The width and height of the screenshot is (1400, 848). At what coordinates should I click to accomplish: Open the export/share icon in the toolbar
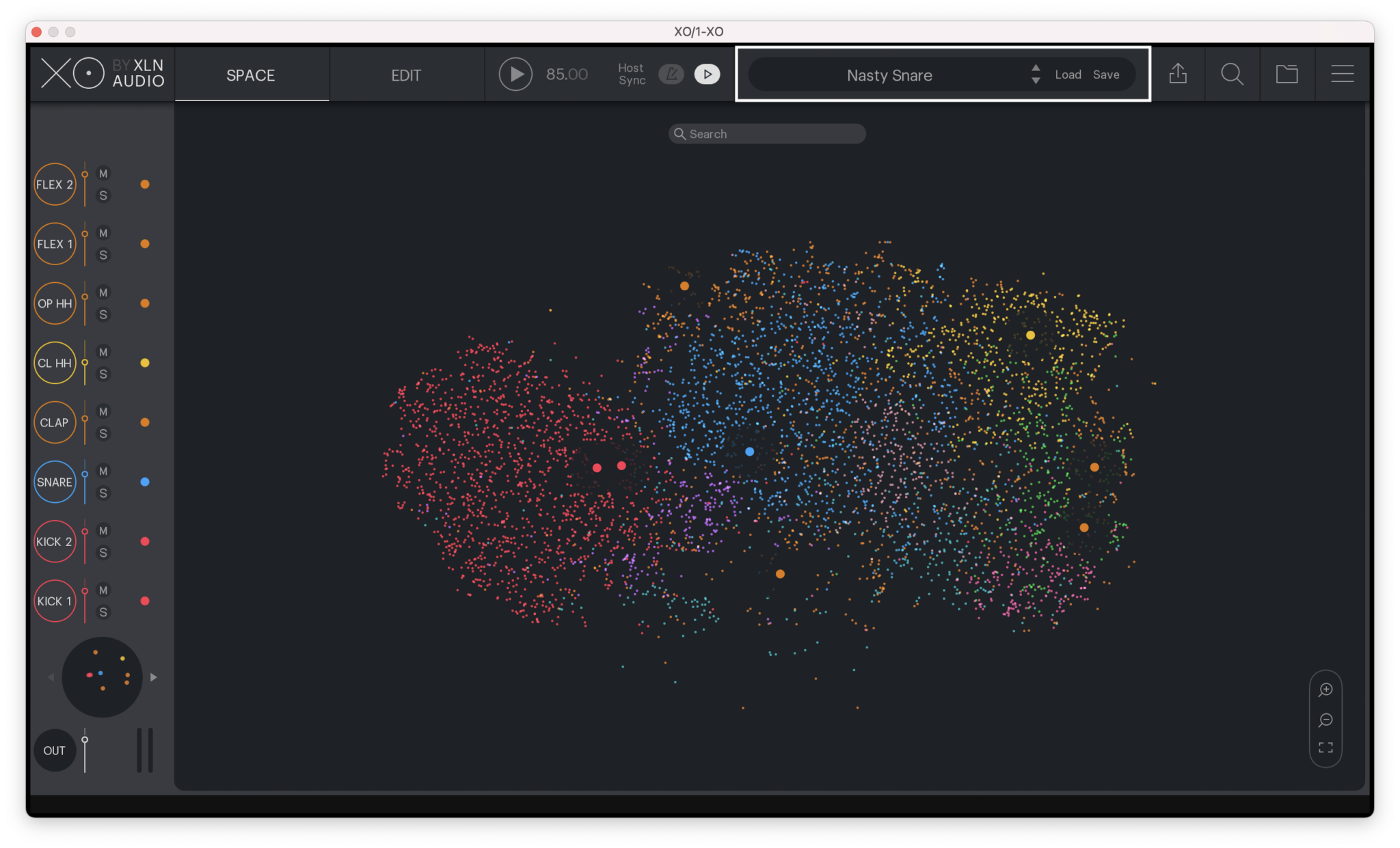tap(1177, 74)
